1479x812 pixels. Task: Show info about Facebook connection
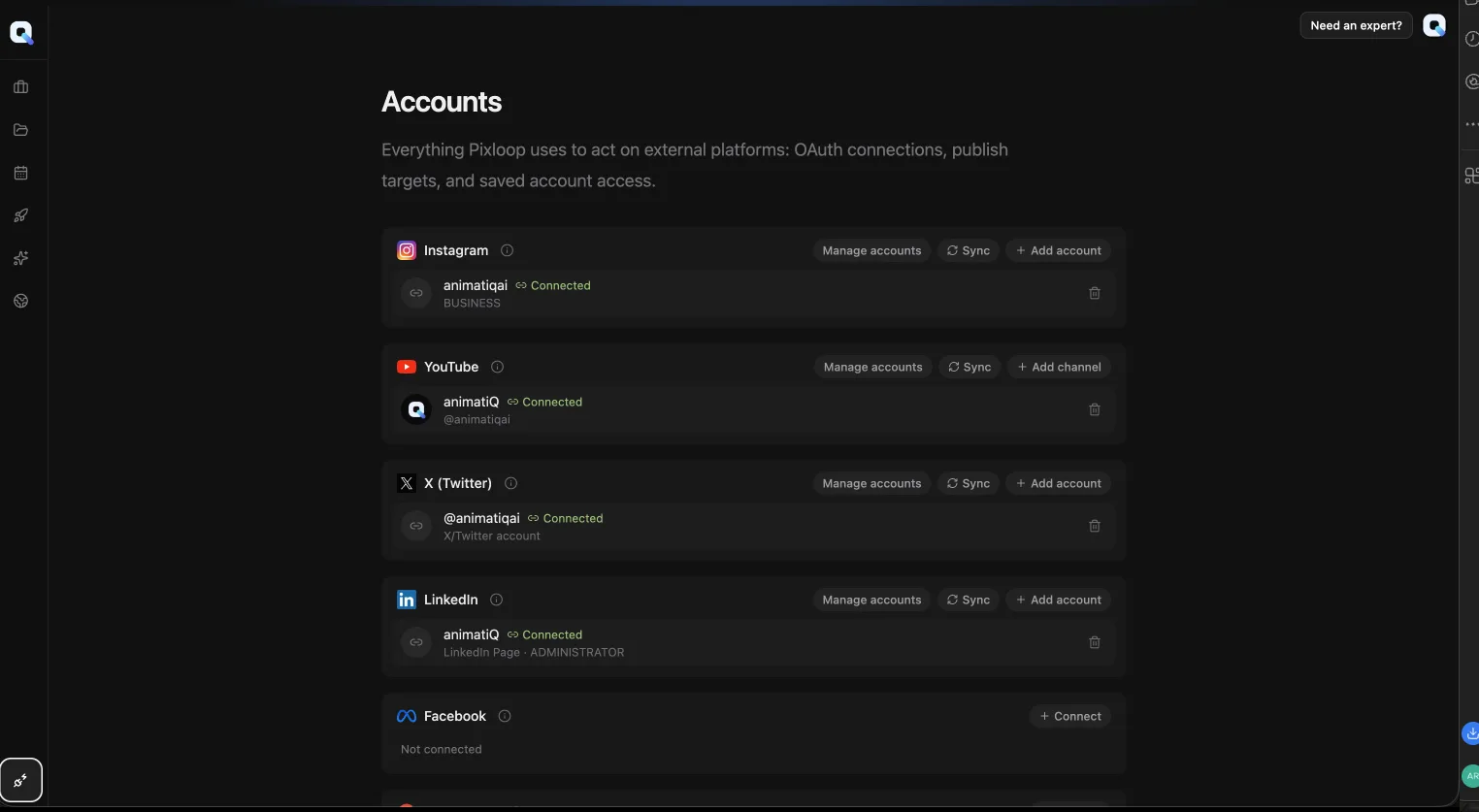point(505,716)
